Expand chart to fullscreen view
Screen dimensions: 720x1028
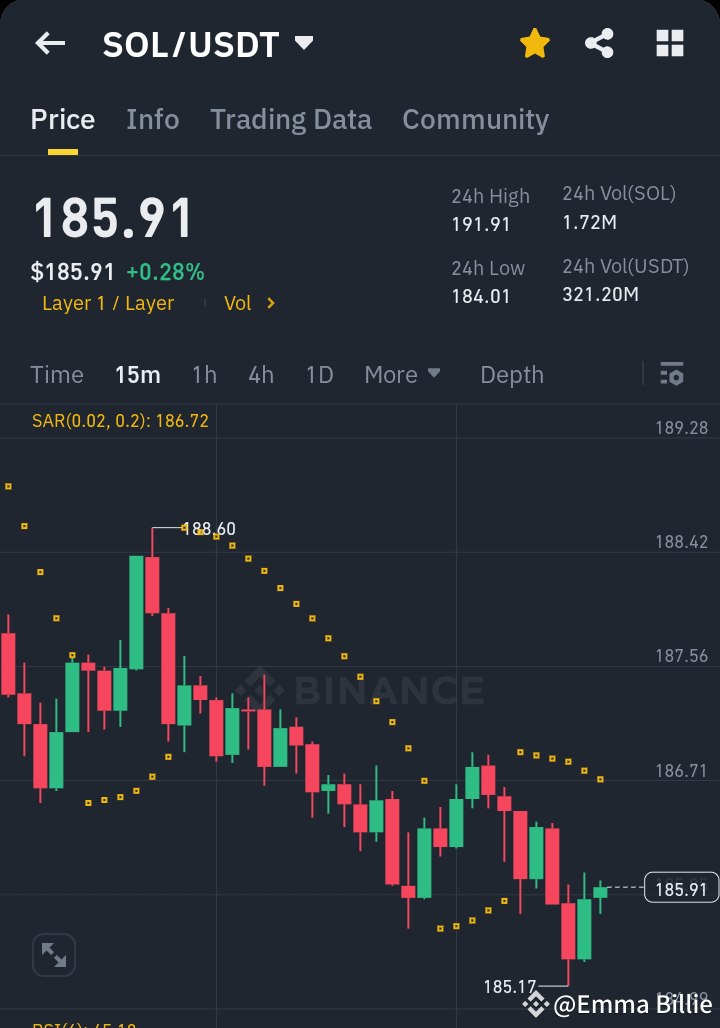[x=54, y=955]
